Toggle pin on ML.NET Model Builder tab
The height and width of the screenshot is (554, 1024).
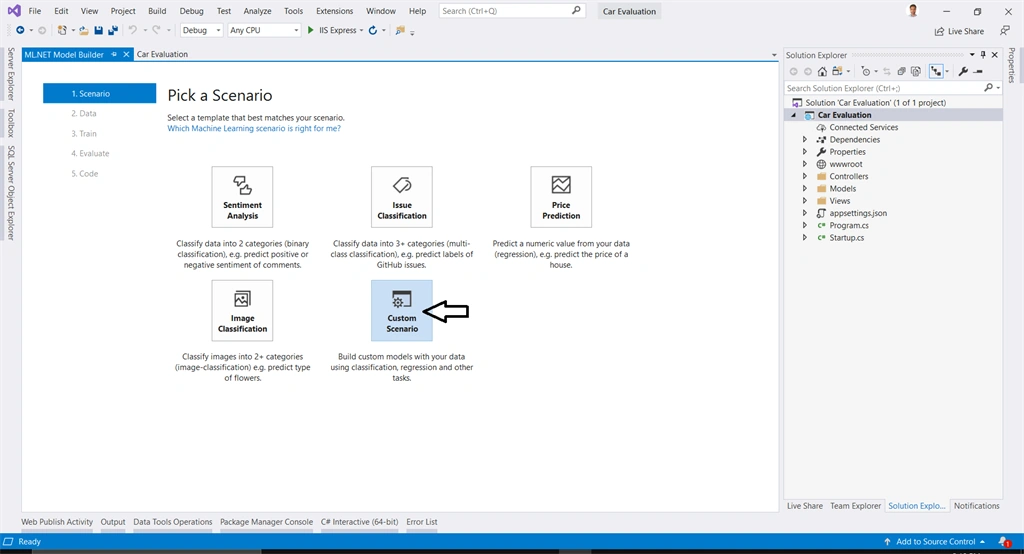pos(114,54)
